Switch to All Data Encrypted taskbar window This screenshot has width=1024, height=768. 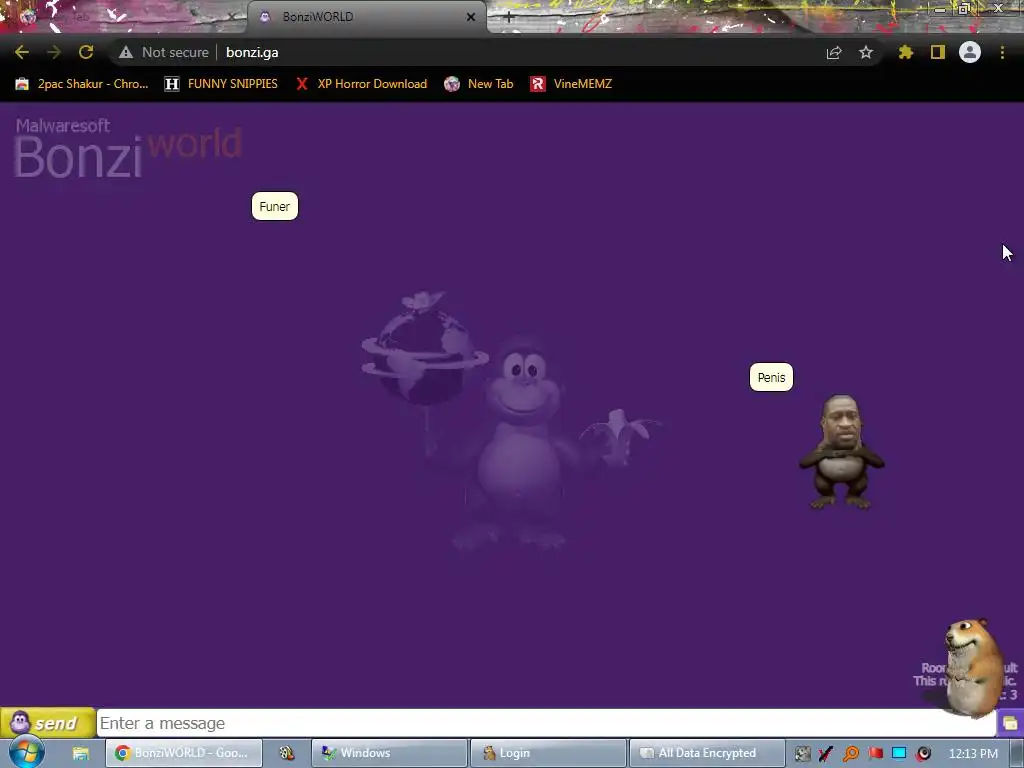pyautogui.click(x=707, y=753)
